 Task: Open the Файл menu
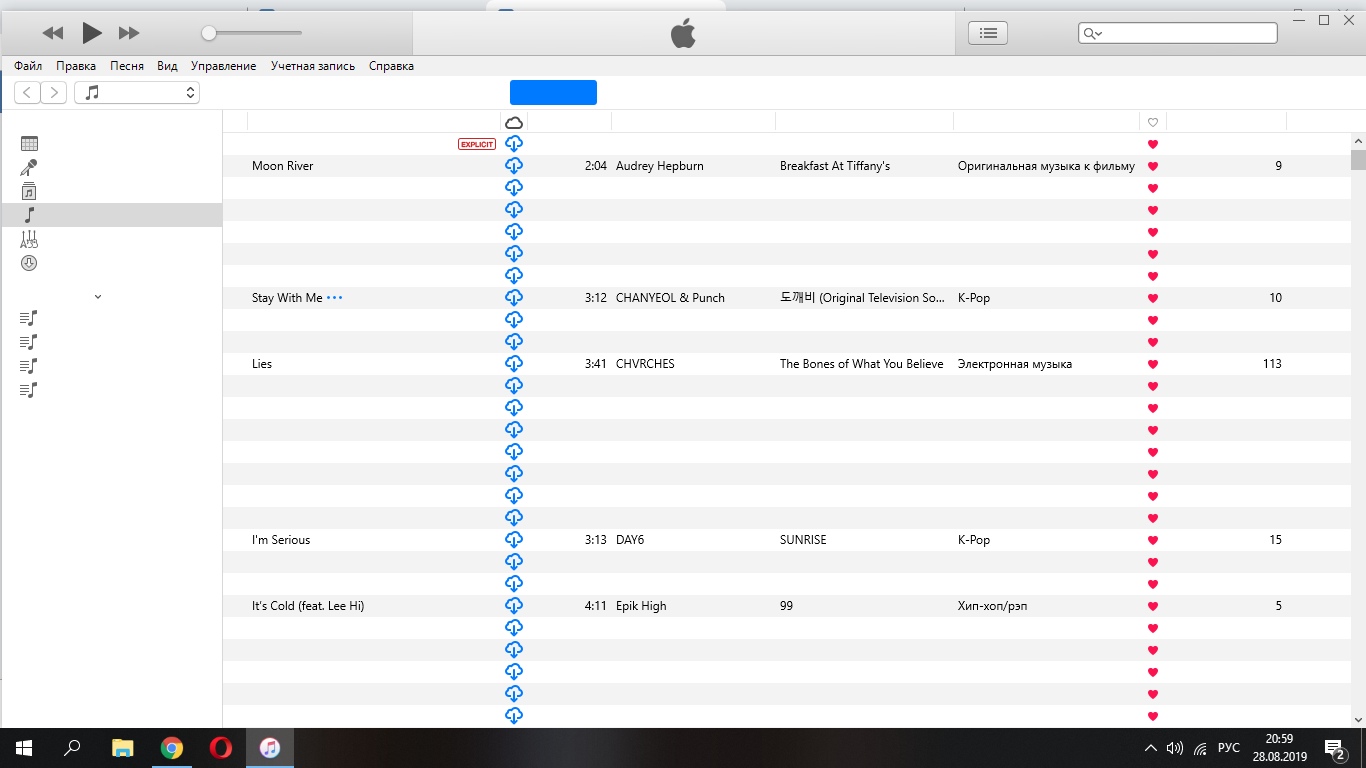pos(28,66)
